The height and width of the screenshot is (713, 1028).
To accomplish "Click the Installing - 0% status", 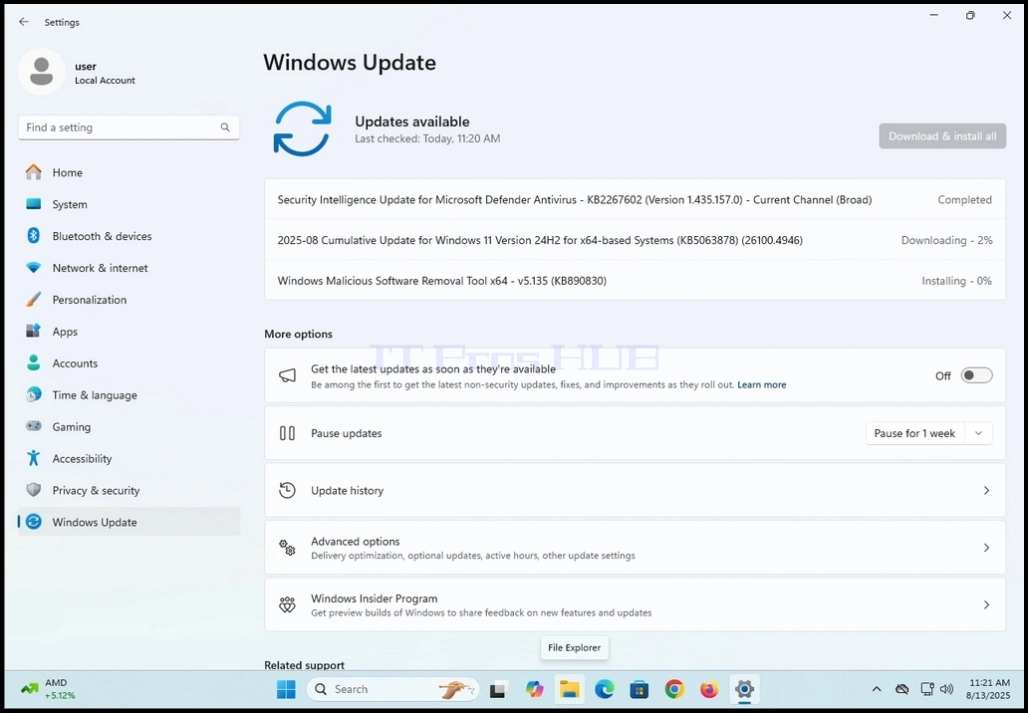I will pyautogui.click(x=957, y=280).
